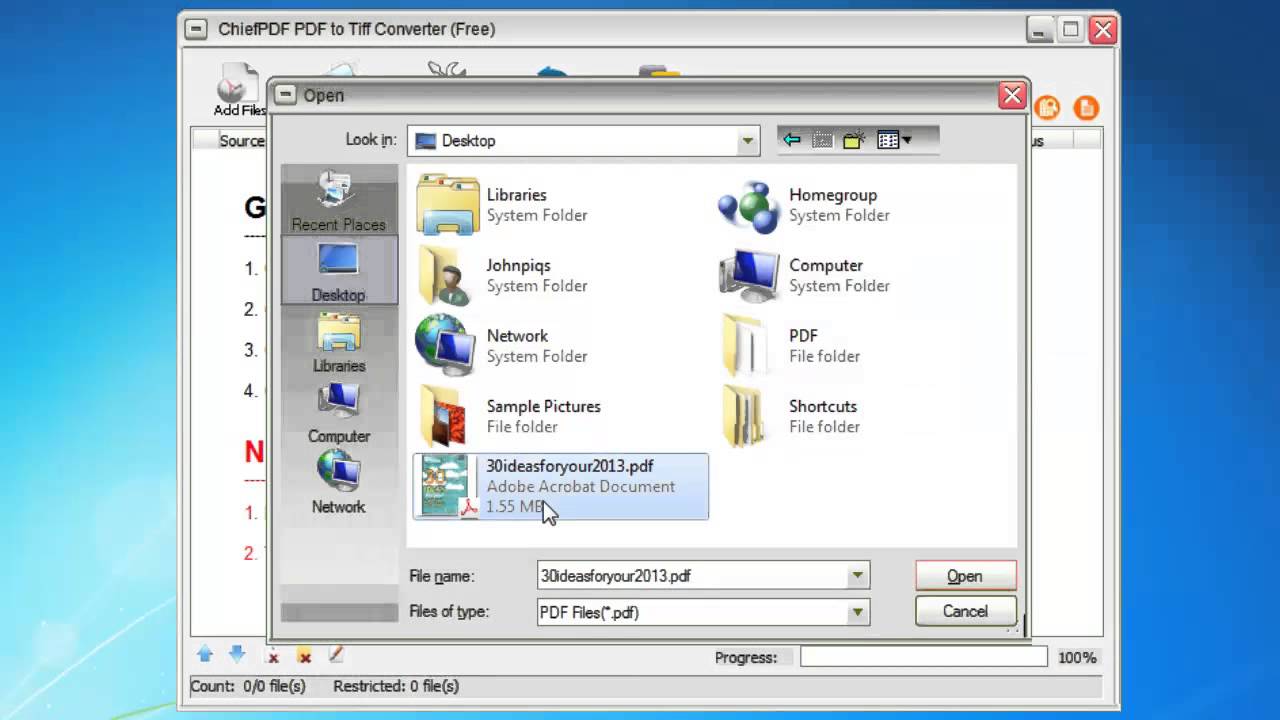This screenshot has height=720, width=1280.
Task: Maximize the ChiefPDF converter window
Action: click(1071, 29)
